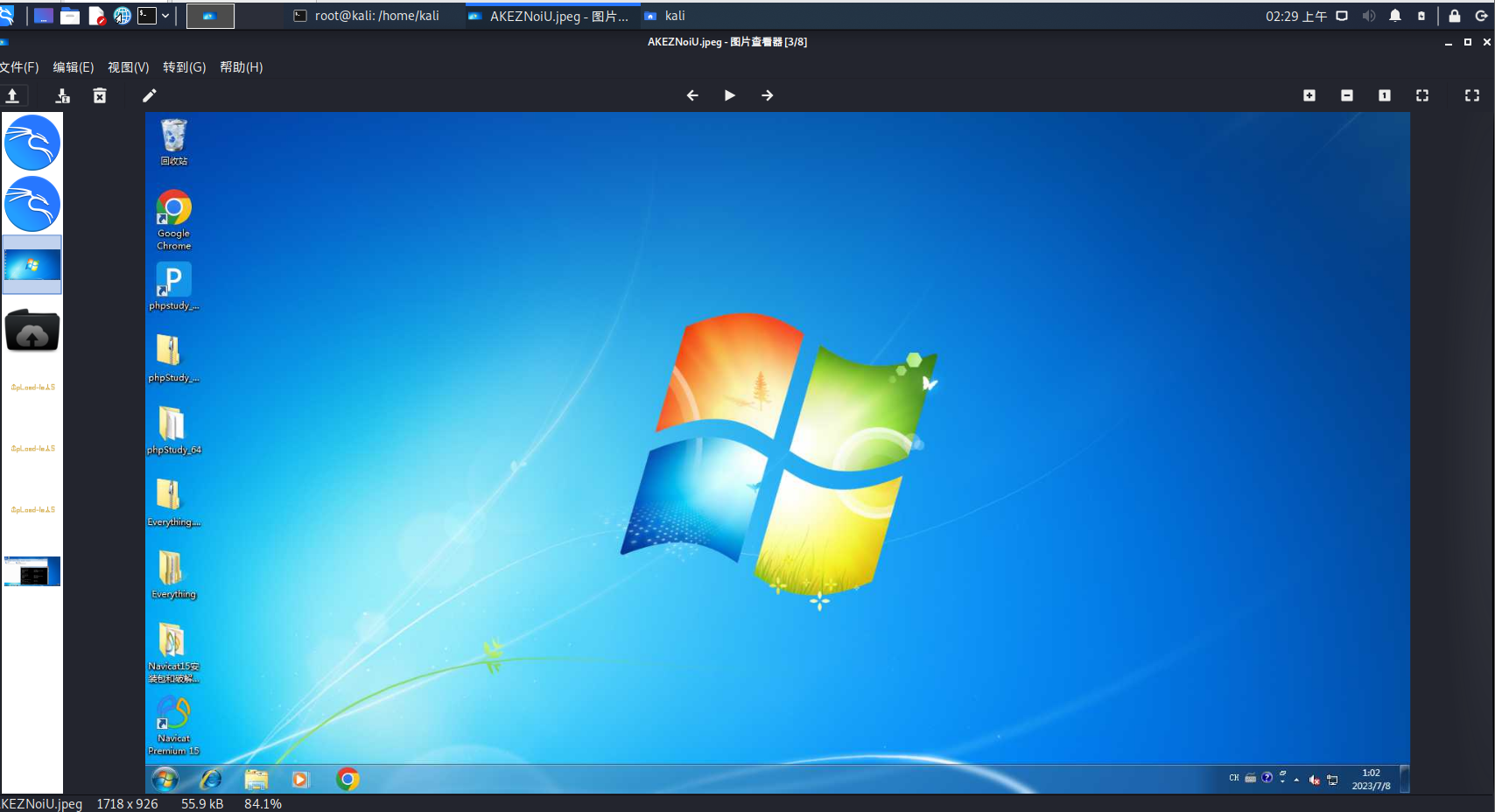Minimize the image viewer window
Screen dimensions: 1495x812
[1449, 42]
